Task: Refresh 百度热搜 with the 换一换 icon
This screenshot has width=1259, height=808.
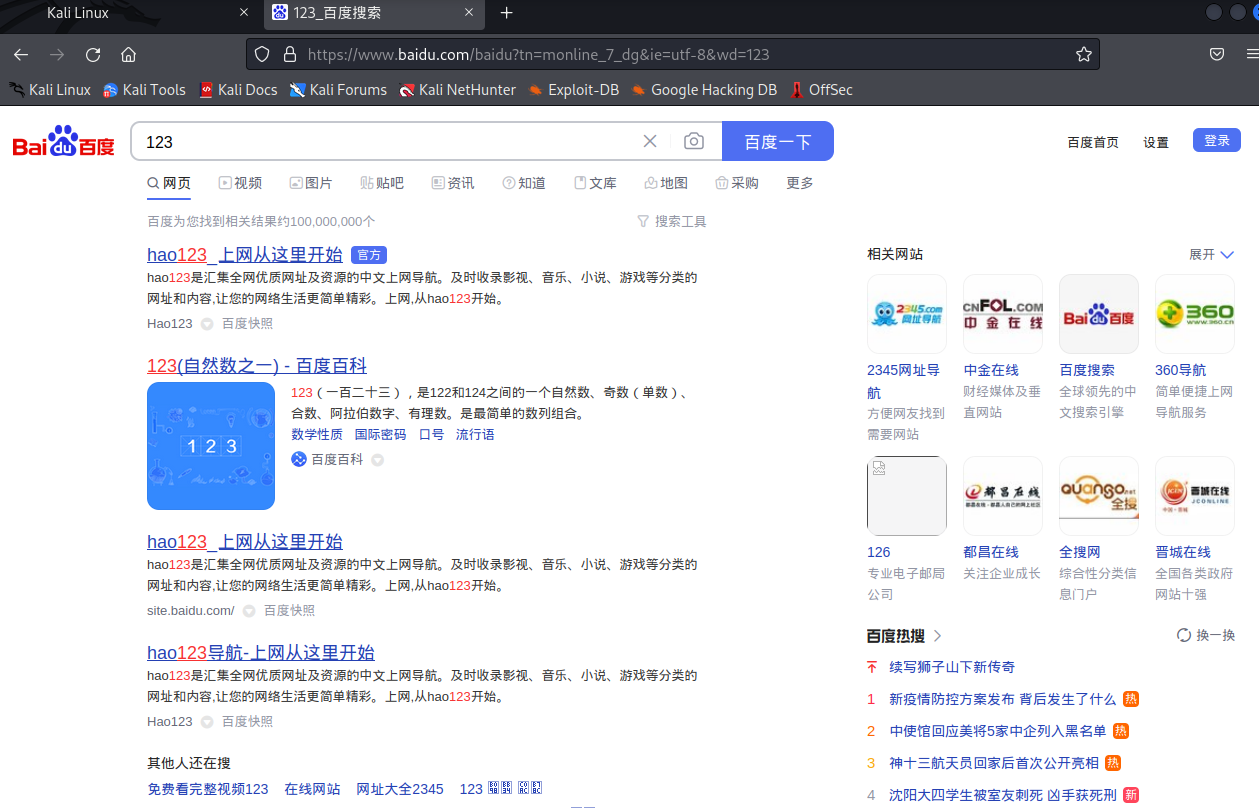Action: (1205, 635)
